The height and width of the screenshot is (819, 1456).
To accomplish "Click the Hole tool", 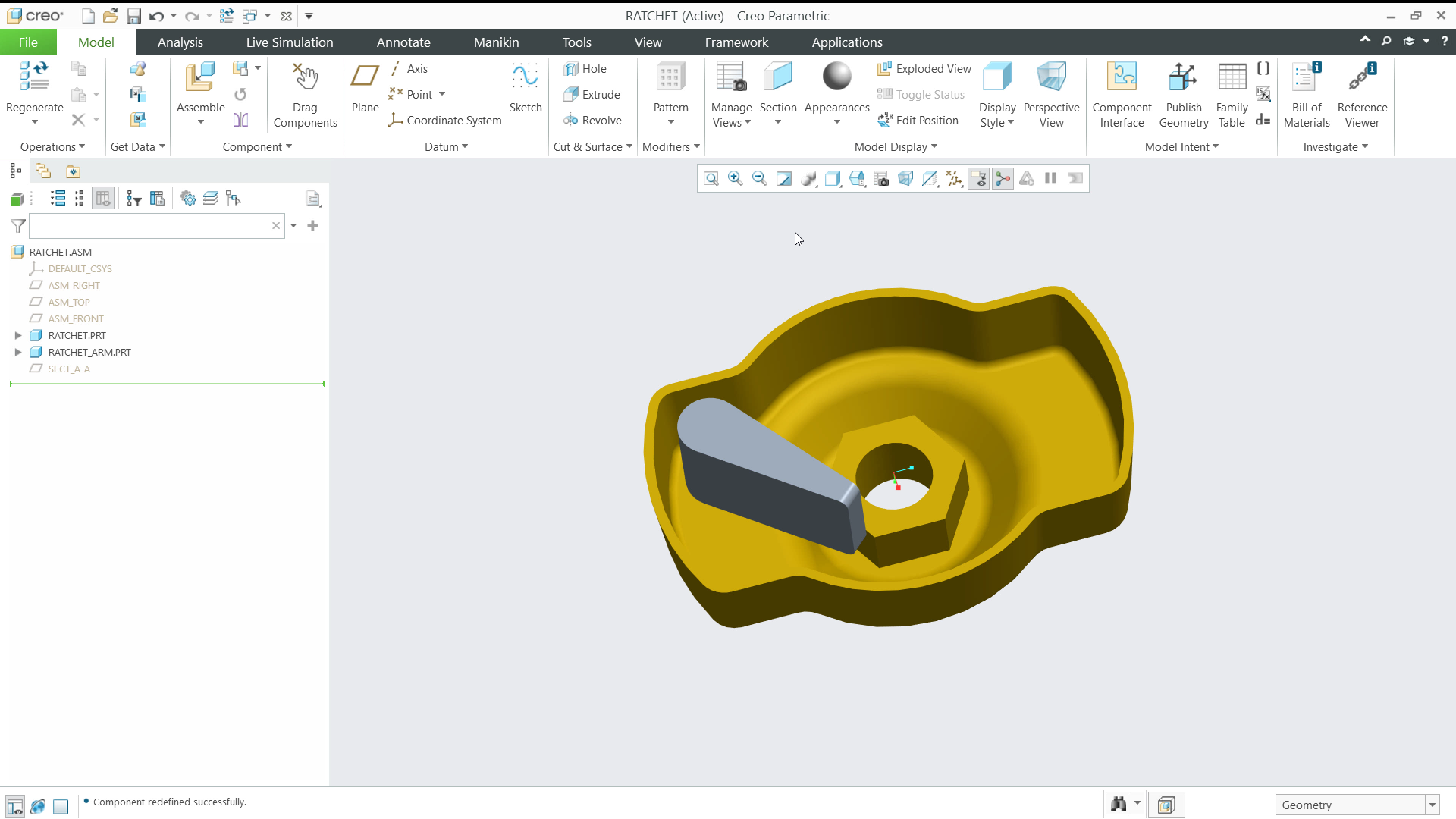I will point(585,69).
